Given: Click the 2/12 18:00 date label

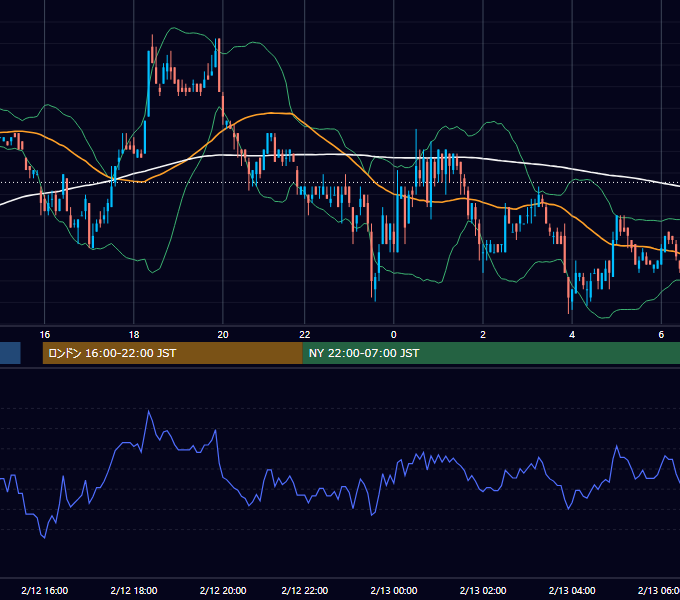Looking at the screenshot, I should coord(134,590).
